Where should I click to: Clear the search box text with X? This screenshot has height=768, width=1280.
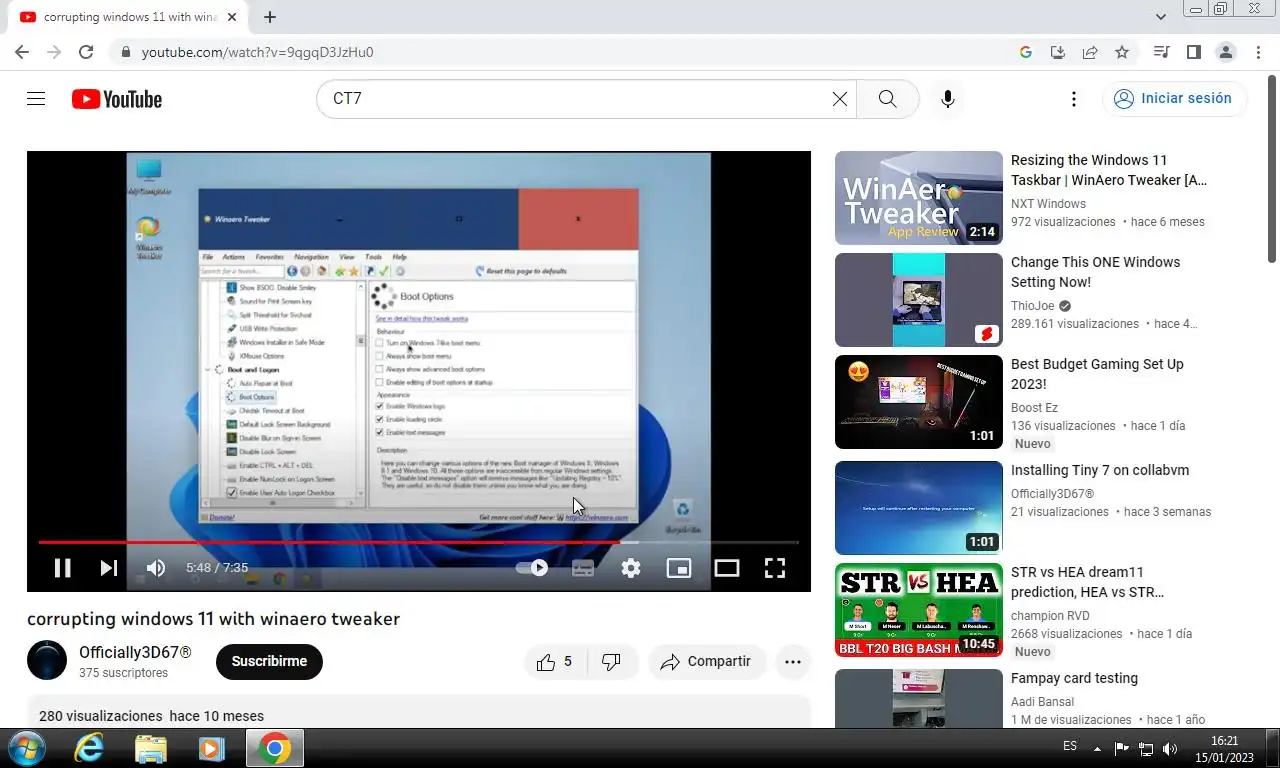840,99
